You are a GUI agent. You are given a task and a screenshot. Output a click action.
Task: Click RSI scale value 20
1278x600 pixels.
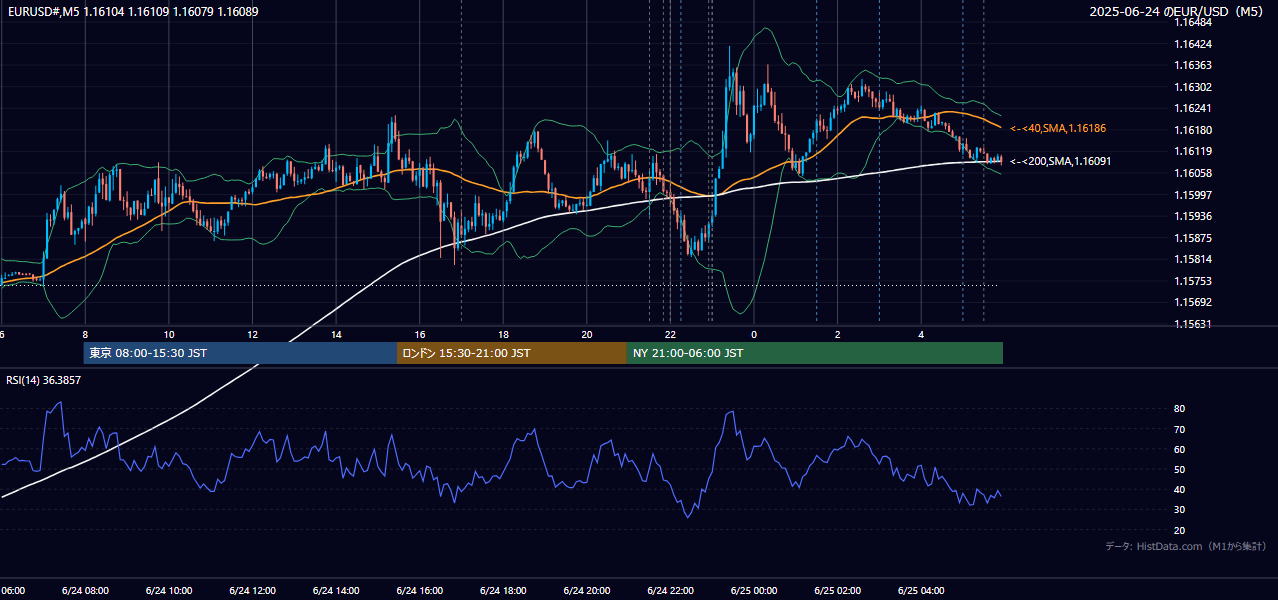(x=1180, y=530)
